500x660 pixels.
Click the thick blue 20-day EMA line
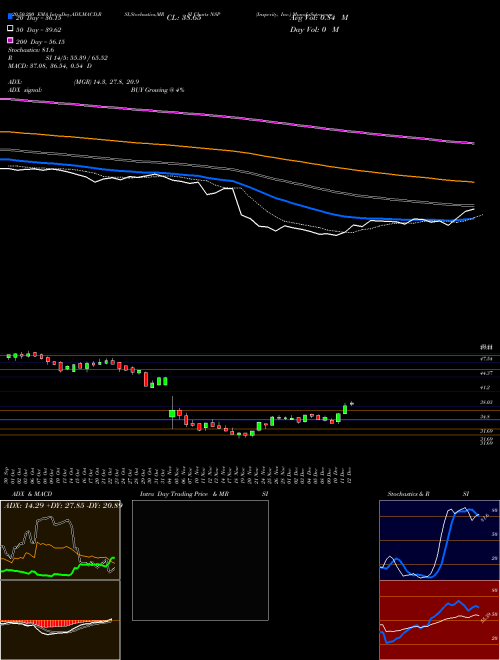[x=237, y=182]
